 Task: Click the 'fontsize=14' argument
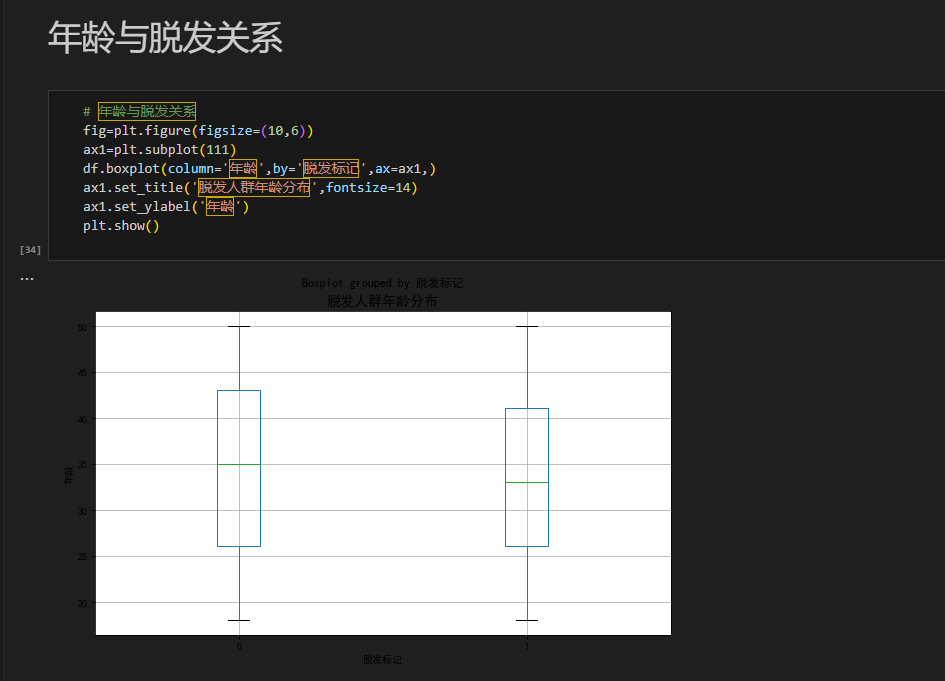click(x=368, y=187)
